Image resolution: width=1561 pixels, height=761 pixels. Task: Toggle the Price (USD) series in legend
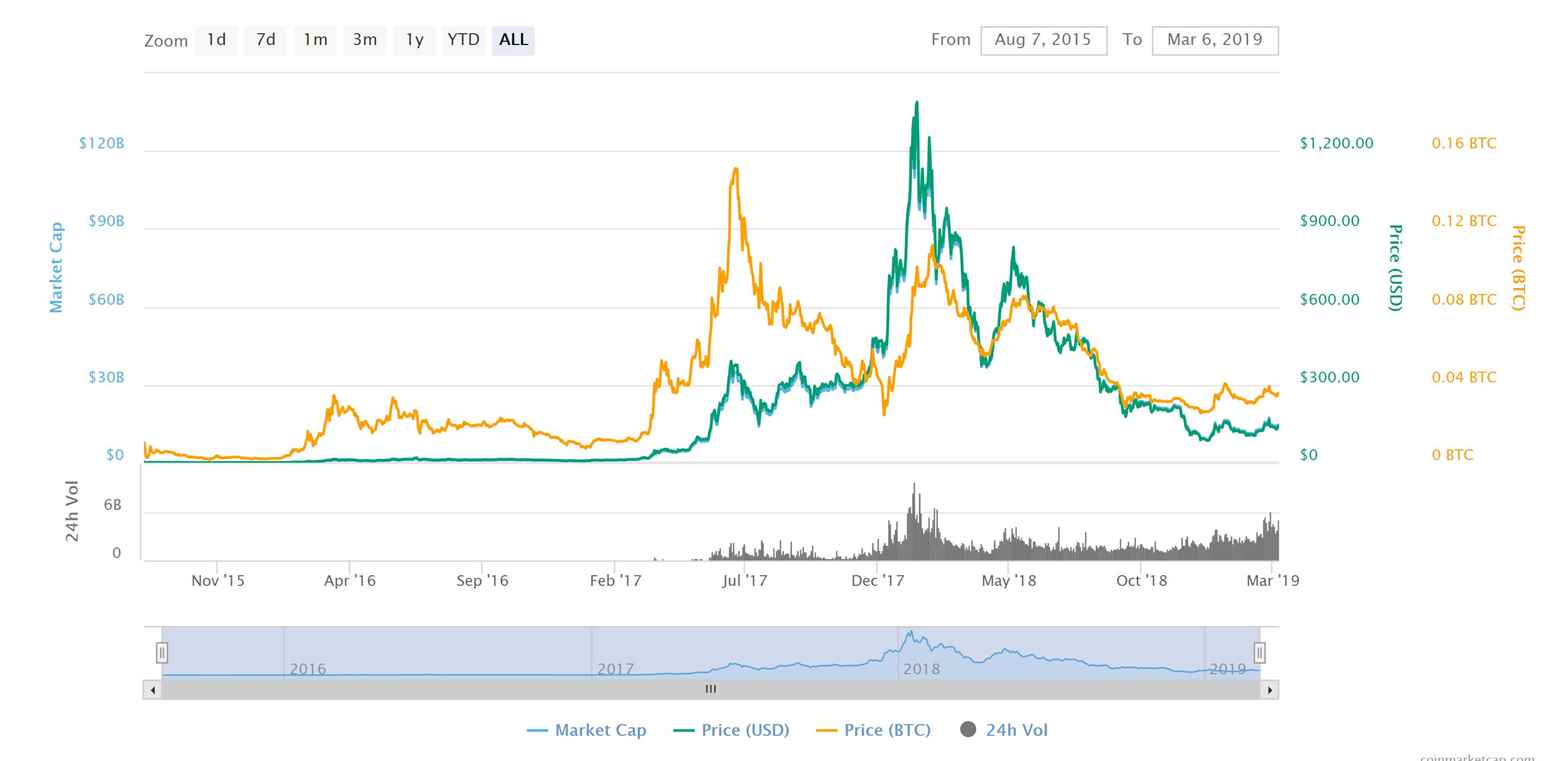(732, 730)
